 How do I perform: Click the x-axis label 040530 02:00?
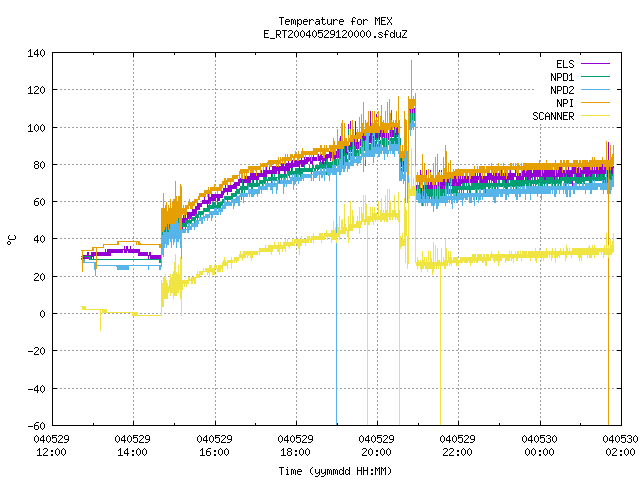point(620,446)
